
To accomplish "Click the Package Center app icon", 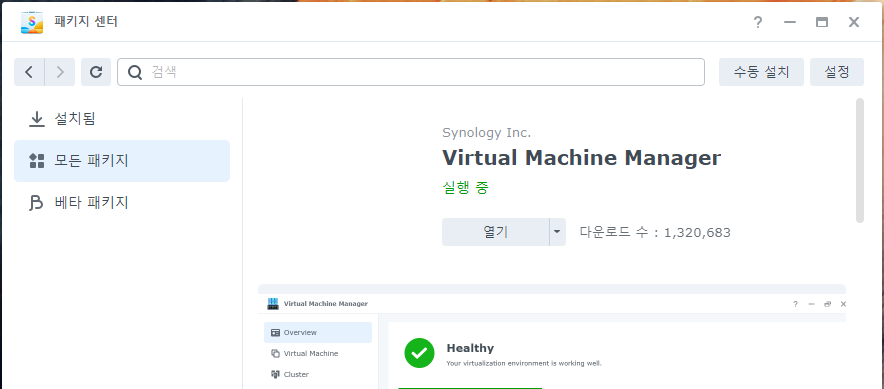I will [x=32, y=23].
